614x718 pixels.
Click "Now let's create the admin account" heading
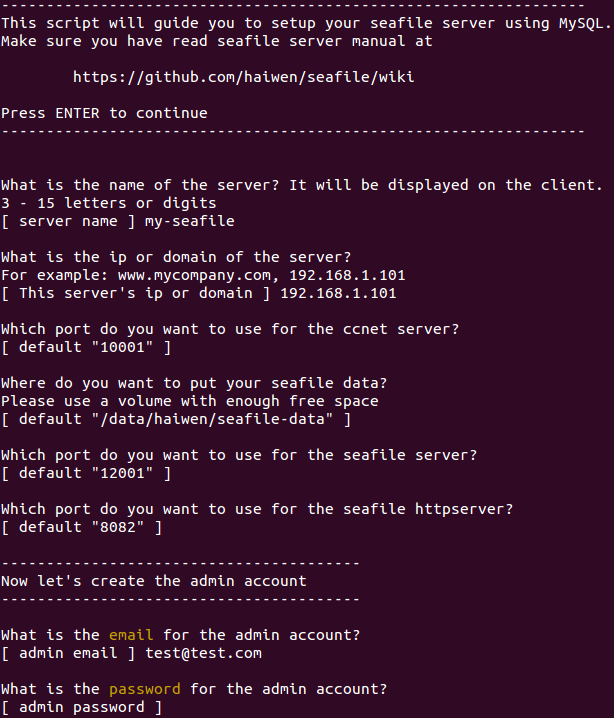154,581
